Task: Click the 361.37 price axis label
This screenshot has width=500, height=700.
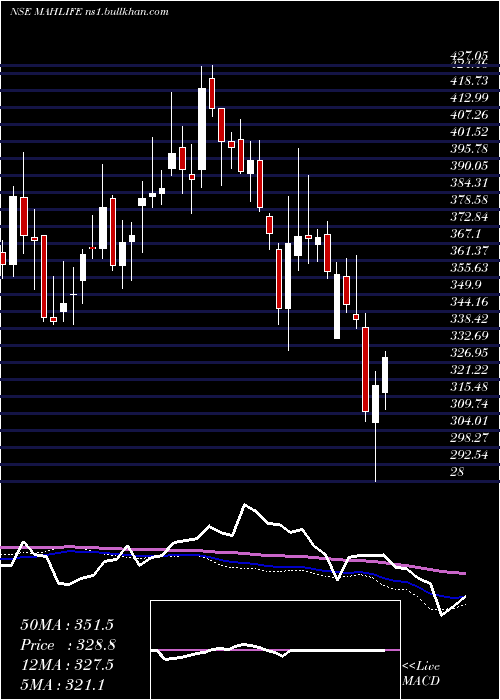Action: [469, 250]
